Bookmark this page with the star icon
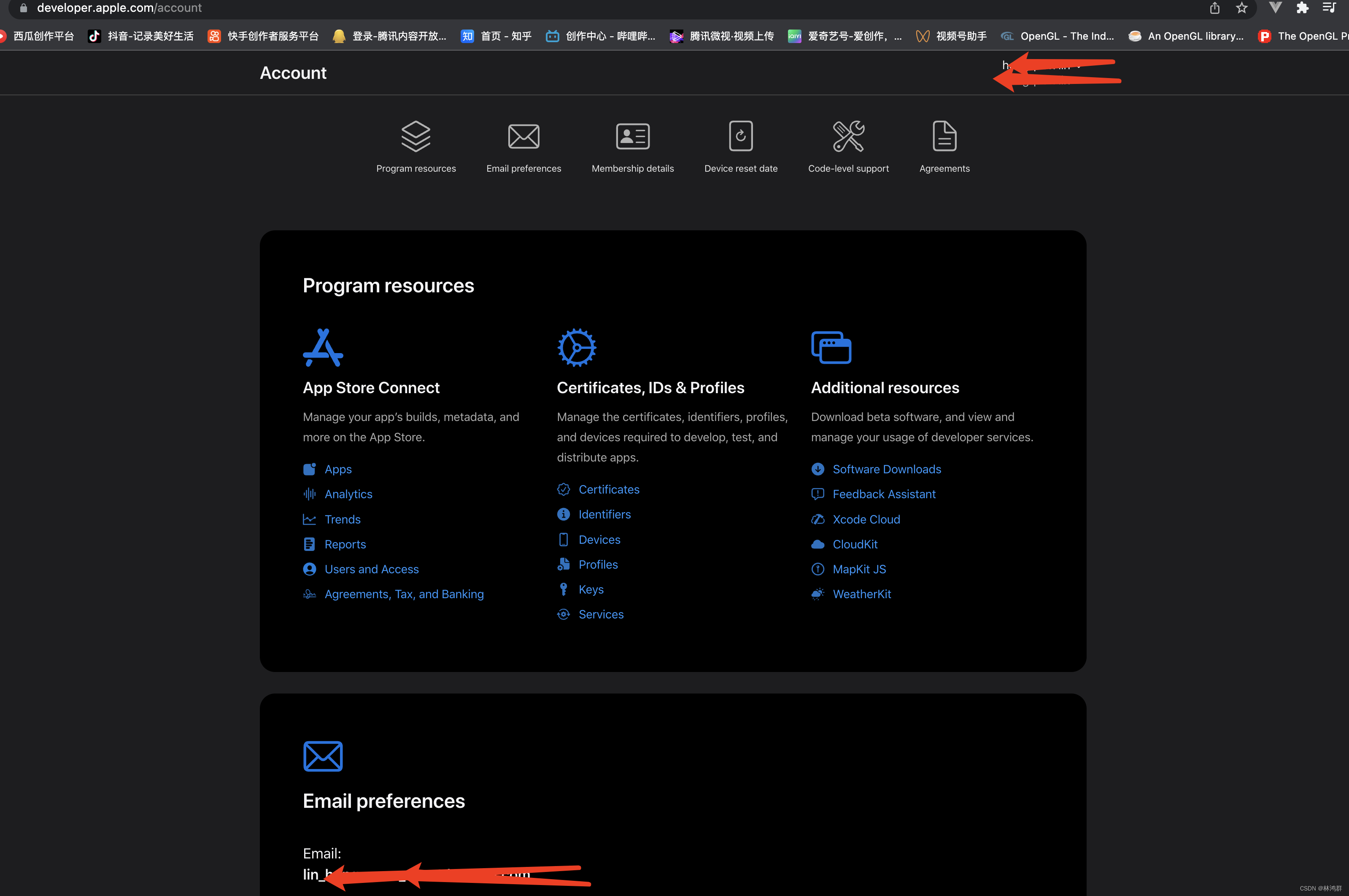The image size is (1349, 896). pos(1241,8)
